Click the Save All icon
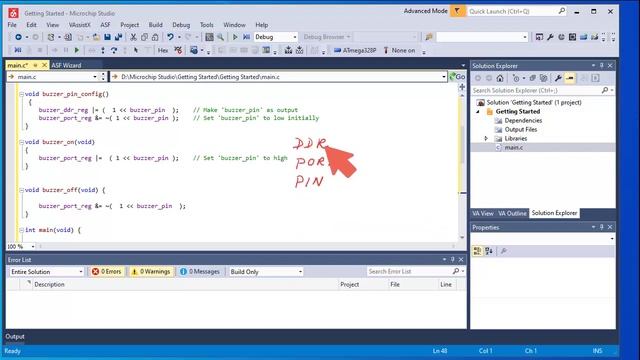The image size is (640, 360). [x=118, y=37]
